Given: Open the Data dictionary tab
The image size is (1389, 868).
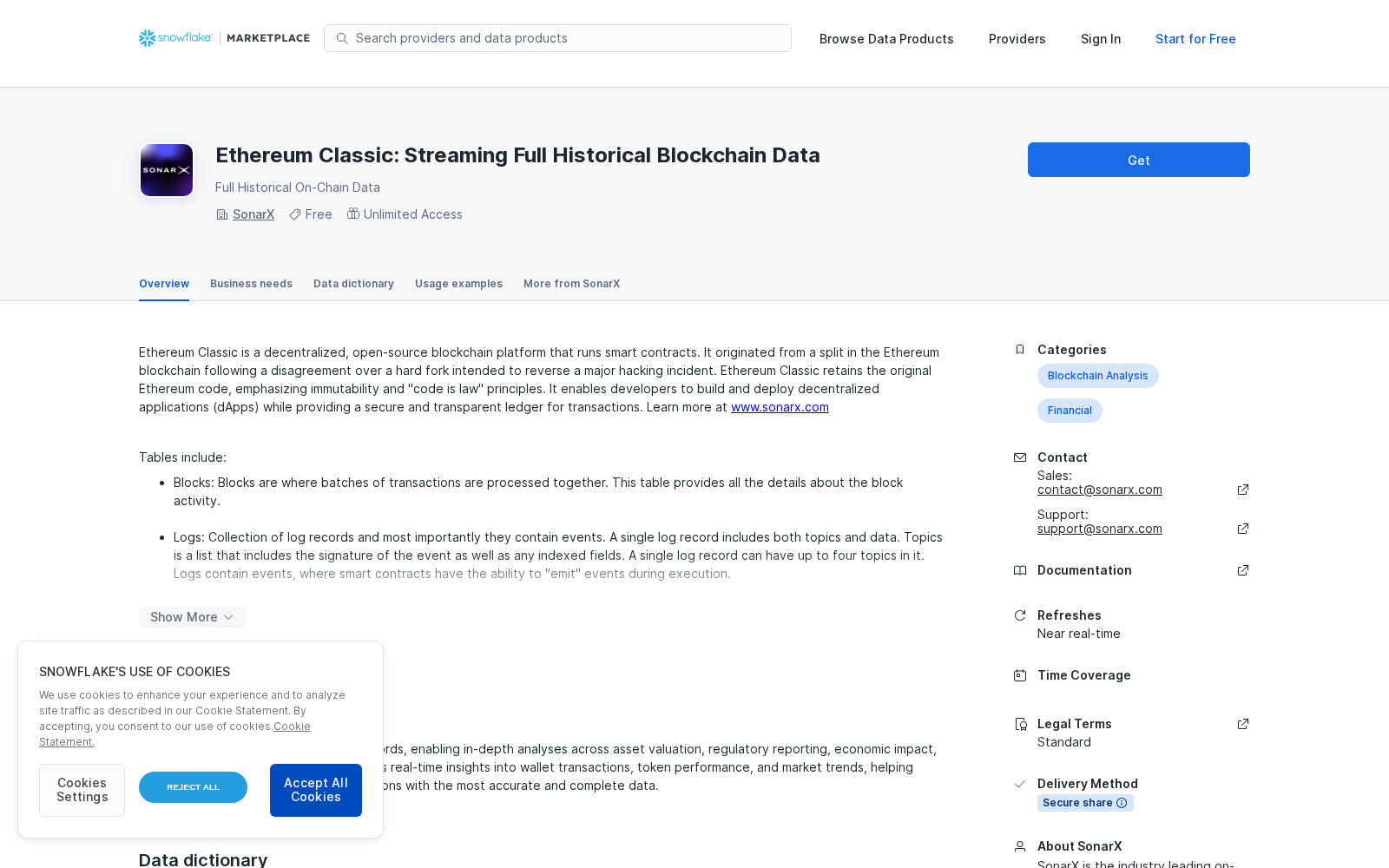Looking at the screenshot, I should point(353,284).
